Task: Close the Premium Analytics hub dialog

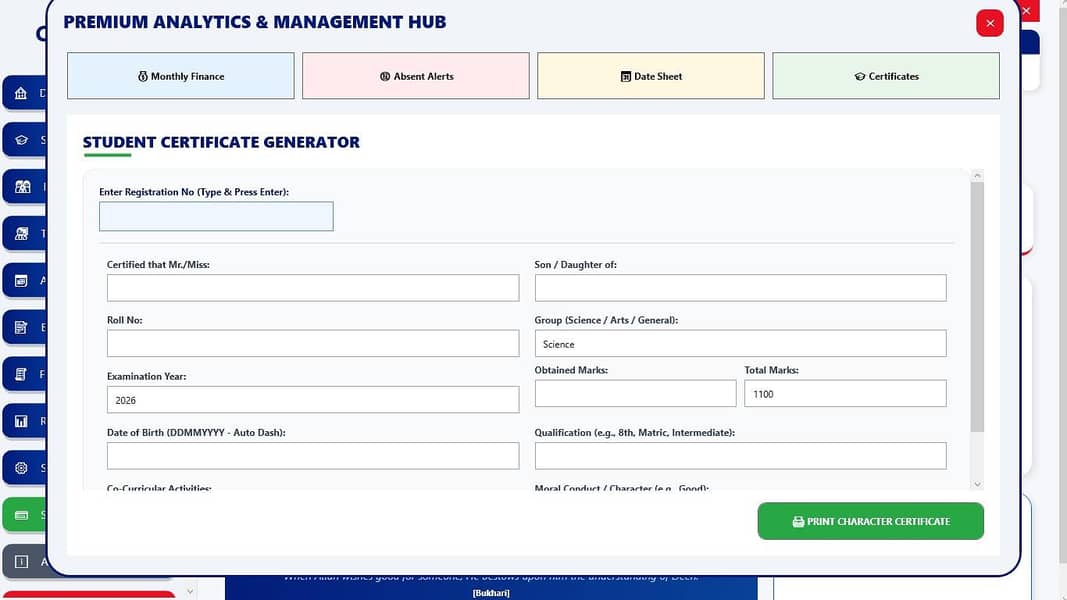Action: click(x=989, y=23)
